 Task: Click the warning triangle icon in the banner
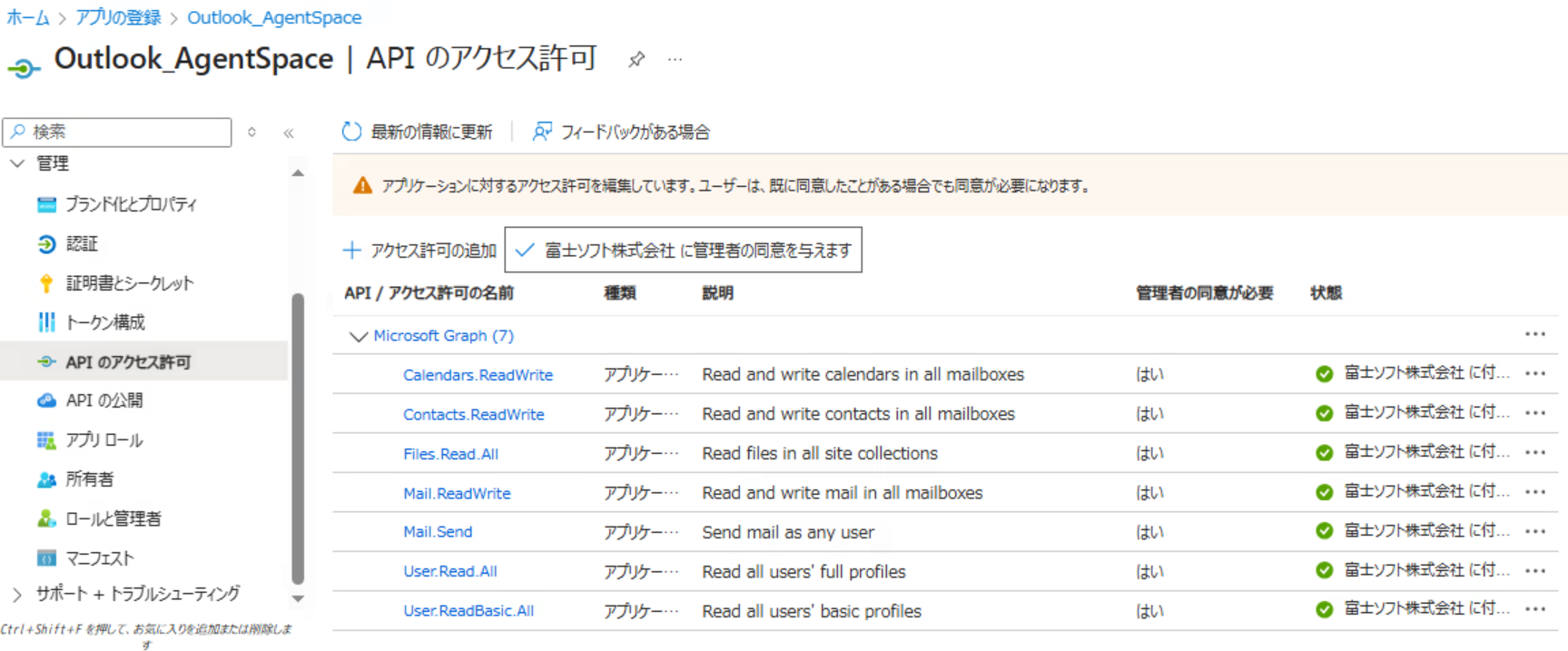pyautogui.click(x=362, y=185)
